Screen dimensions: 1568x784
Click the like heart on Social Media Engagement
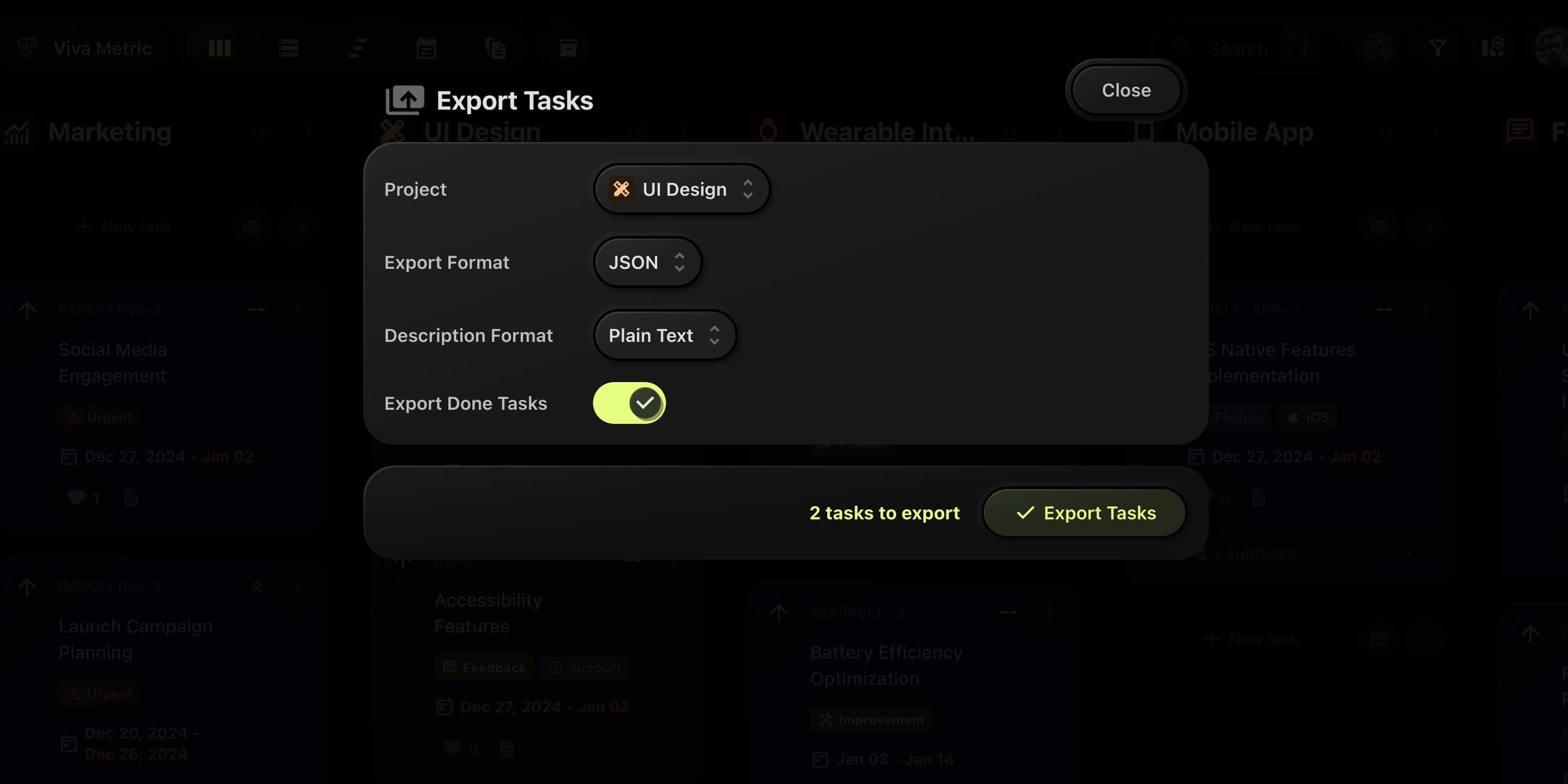pos(77,498)
